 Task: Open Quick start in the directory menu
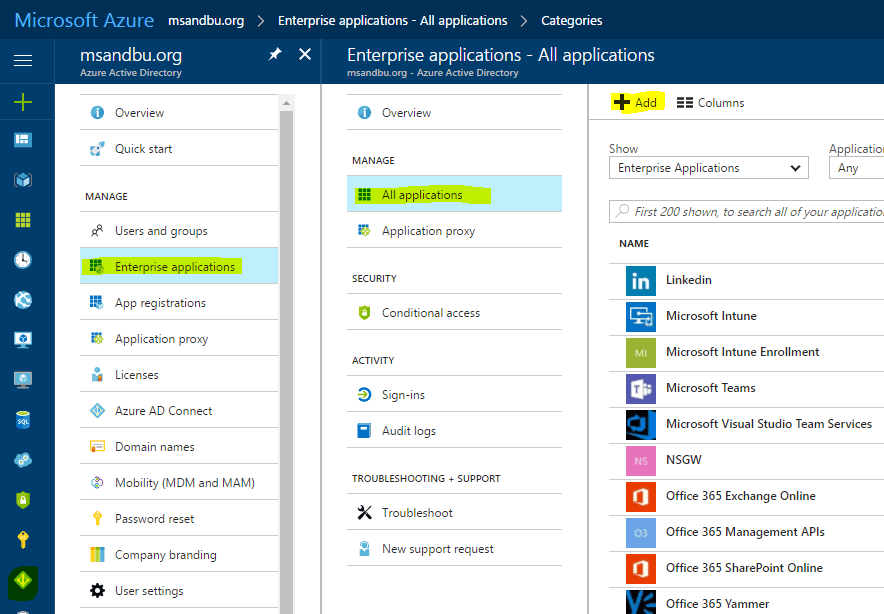pos(179,148)
